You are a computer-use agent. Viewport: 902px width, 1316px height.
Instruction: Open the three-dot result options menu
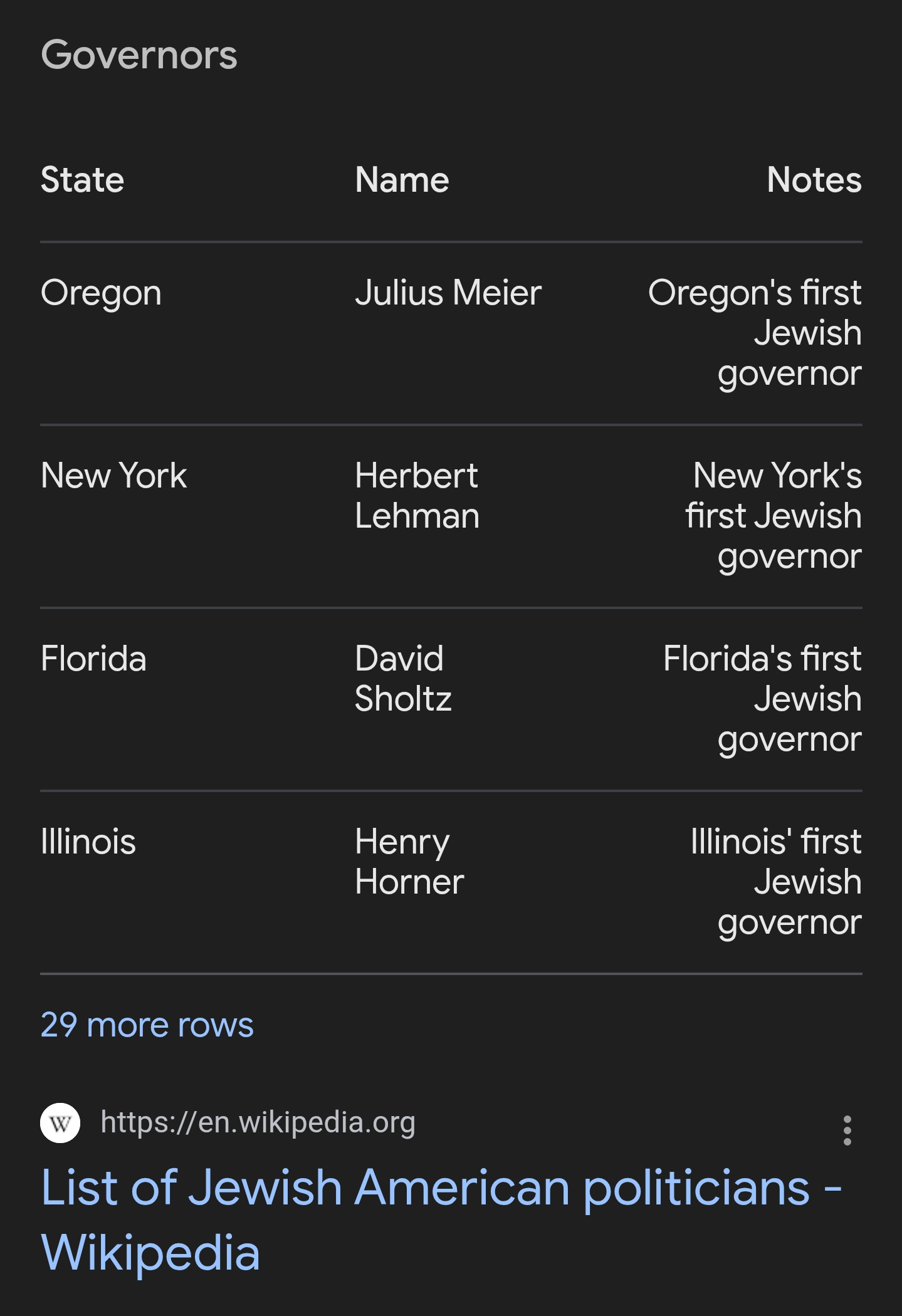[847, 1131]
